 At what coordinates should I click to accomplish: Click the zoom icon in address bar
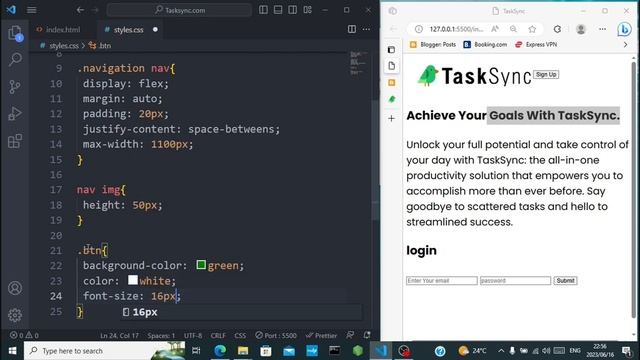pyautogui.click(x=513, y=29)
